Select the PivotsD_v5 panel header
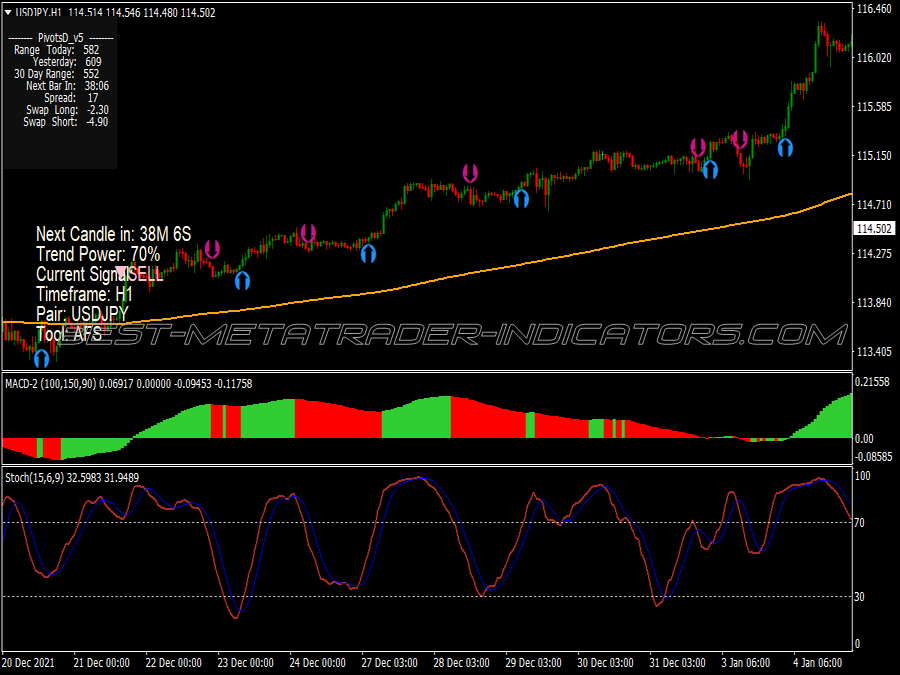This screenshot has width=900, height=675. pos(61,38)
